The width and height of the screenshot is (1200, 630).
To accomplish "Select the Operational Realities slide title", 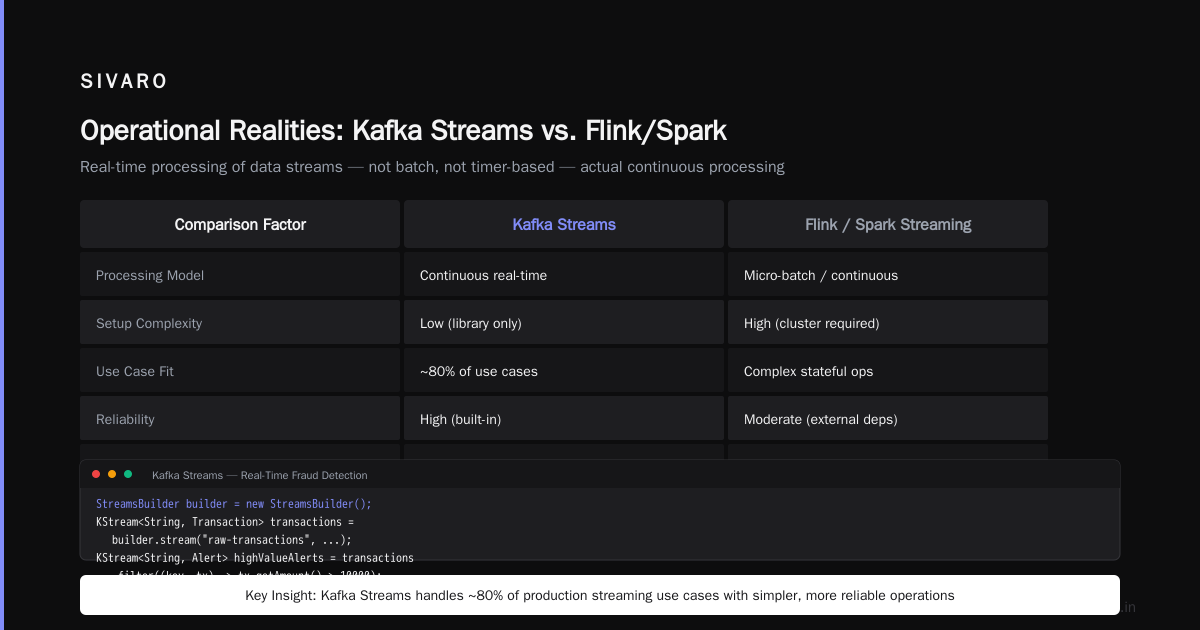I will pyautogui.click(x=403, y=130).
